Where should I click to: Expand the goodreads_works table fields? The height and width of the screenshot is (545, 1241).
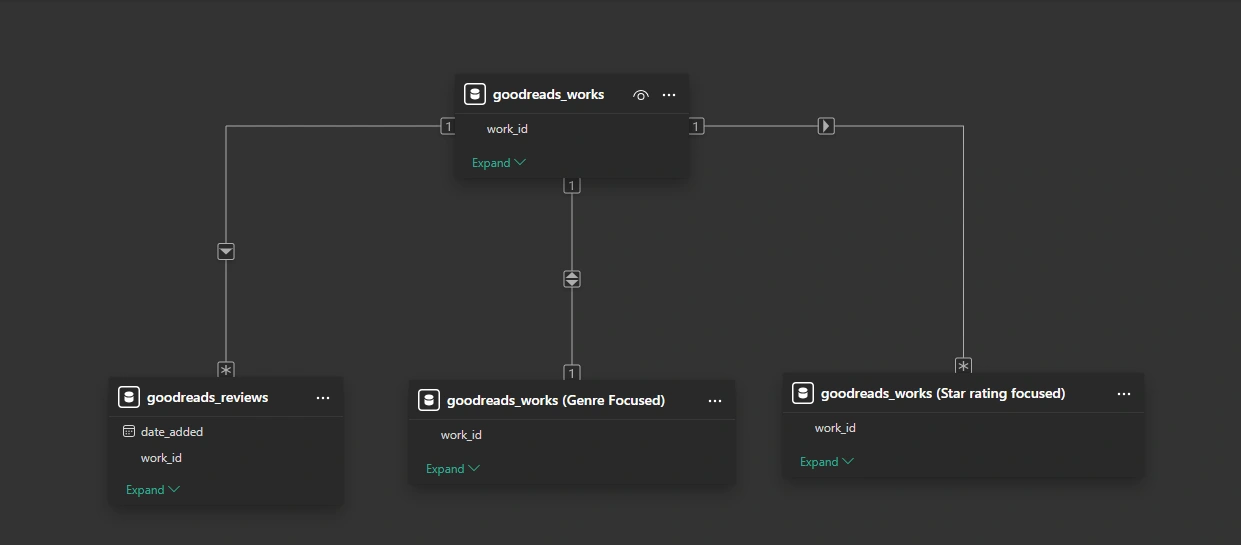(x=499, y=163)
